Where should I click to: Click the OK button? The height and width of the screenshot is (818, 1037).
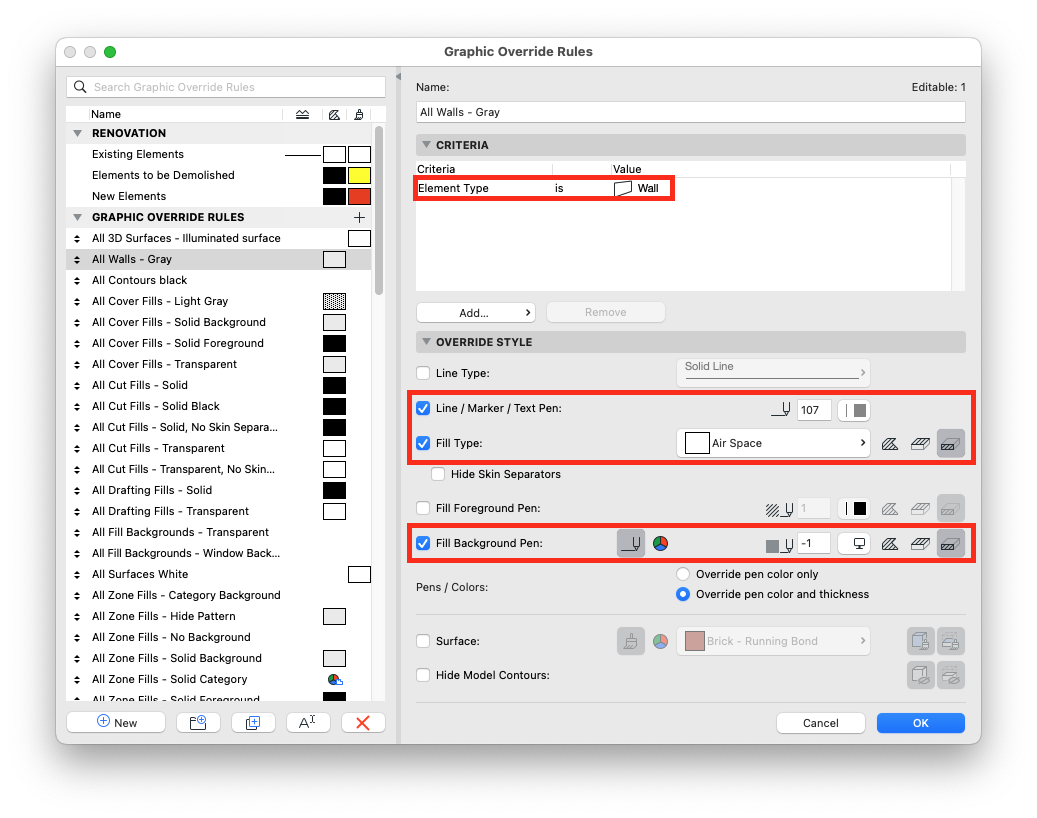(x=920, y=723)
